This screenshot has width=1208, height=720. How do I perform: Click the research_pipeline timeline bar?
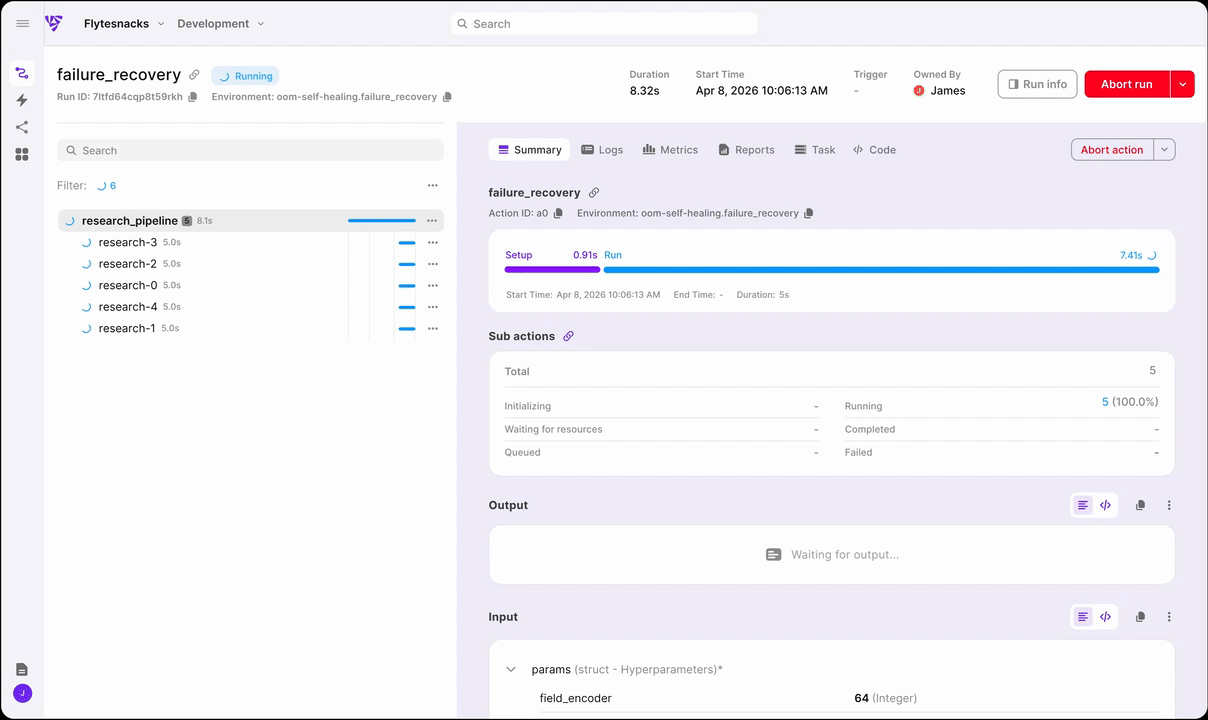point(382,221)
